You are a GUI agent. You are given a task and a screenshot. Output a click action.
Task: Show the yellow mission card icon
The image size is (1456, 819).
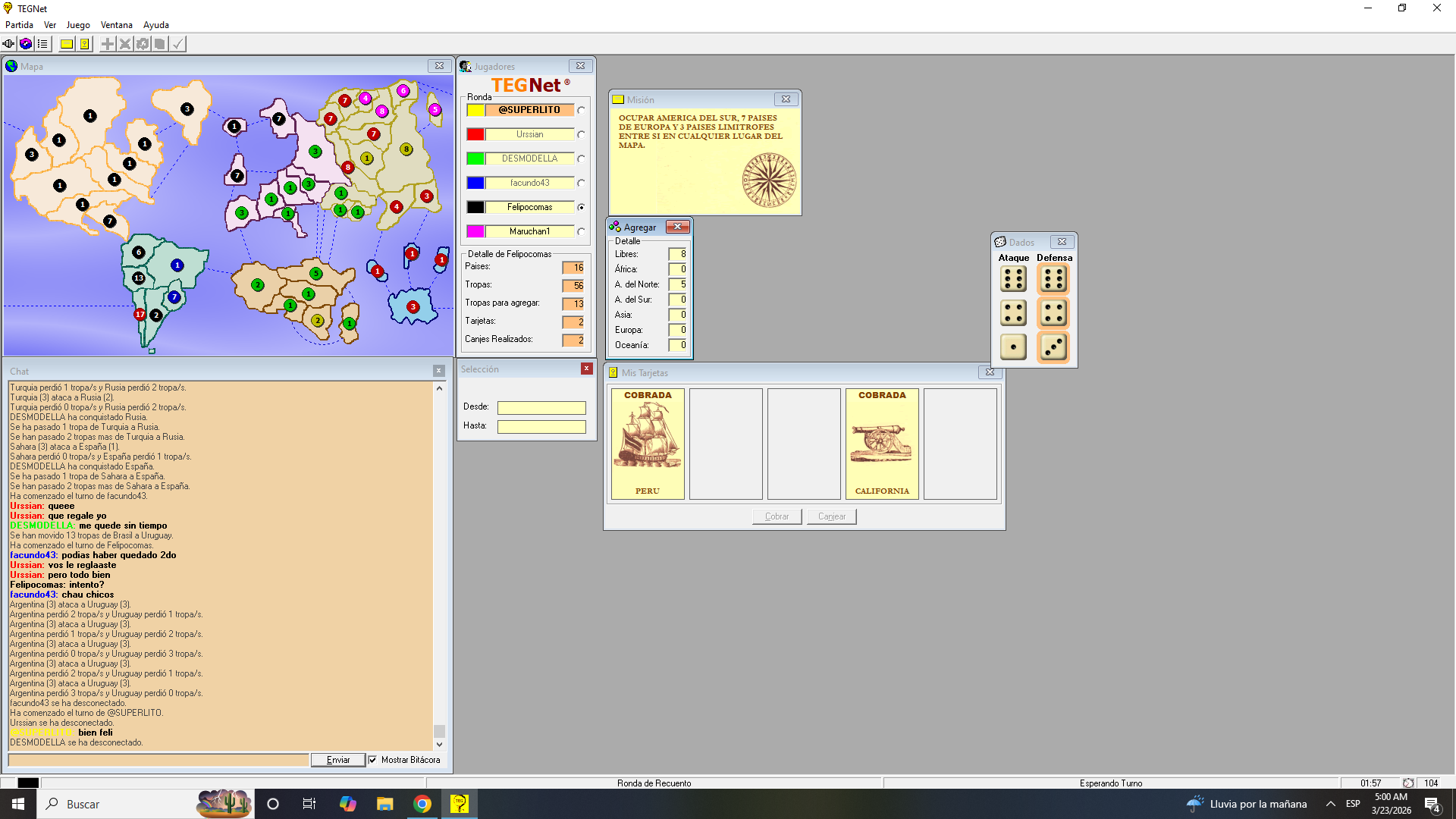coord(67,44)
